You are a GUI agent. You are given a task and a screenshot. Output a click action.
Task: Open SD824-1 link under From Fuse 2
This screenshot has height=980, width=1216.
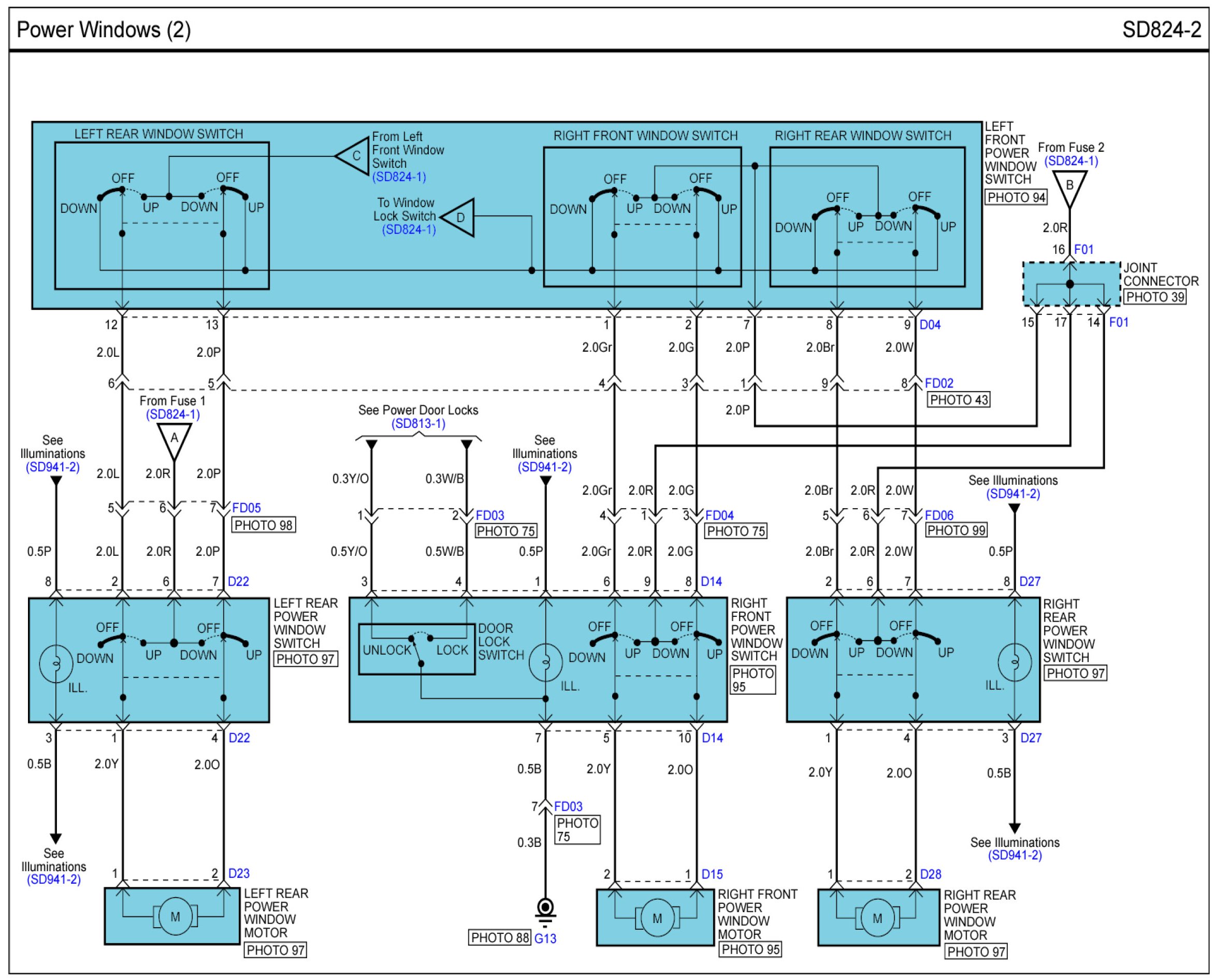point(1070,161)
